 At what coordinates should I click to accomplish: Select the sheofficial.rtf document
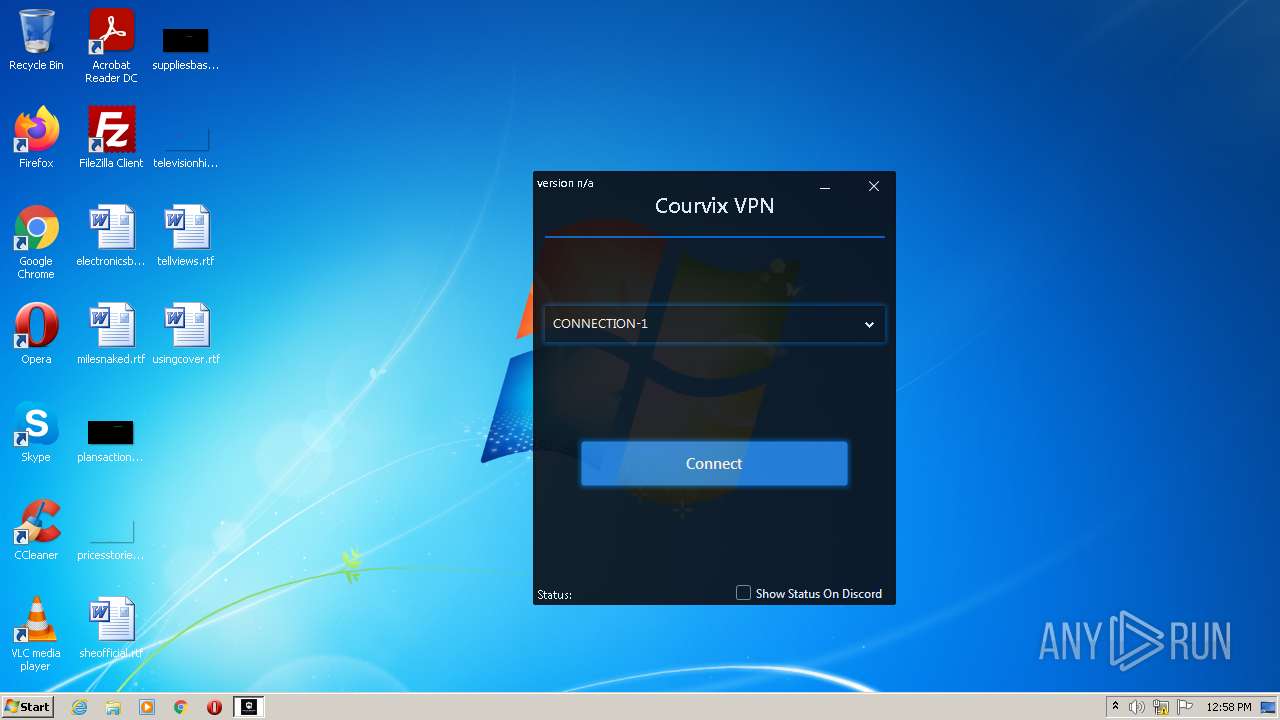[x=111, y=628]
